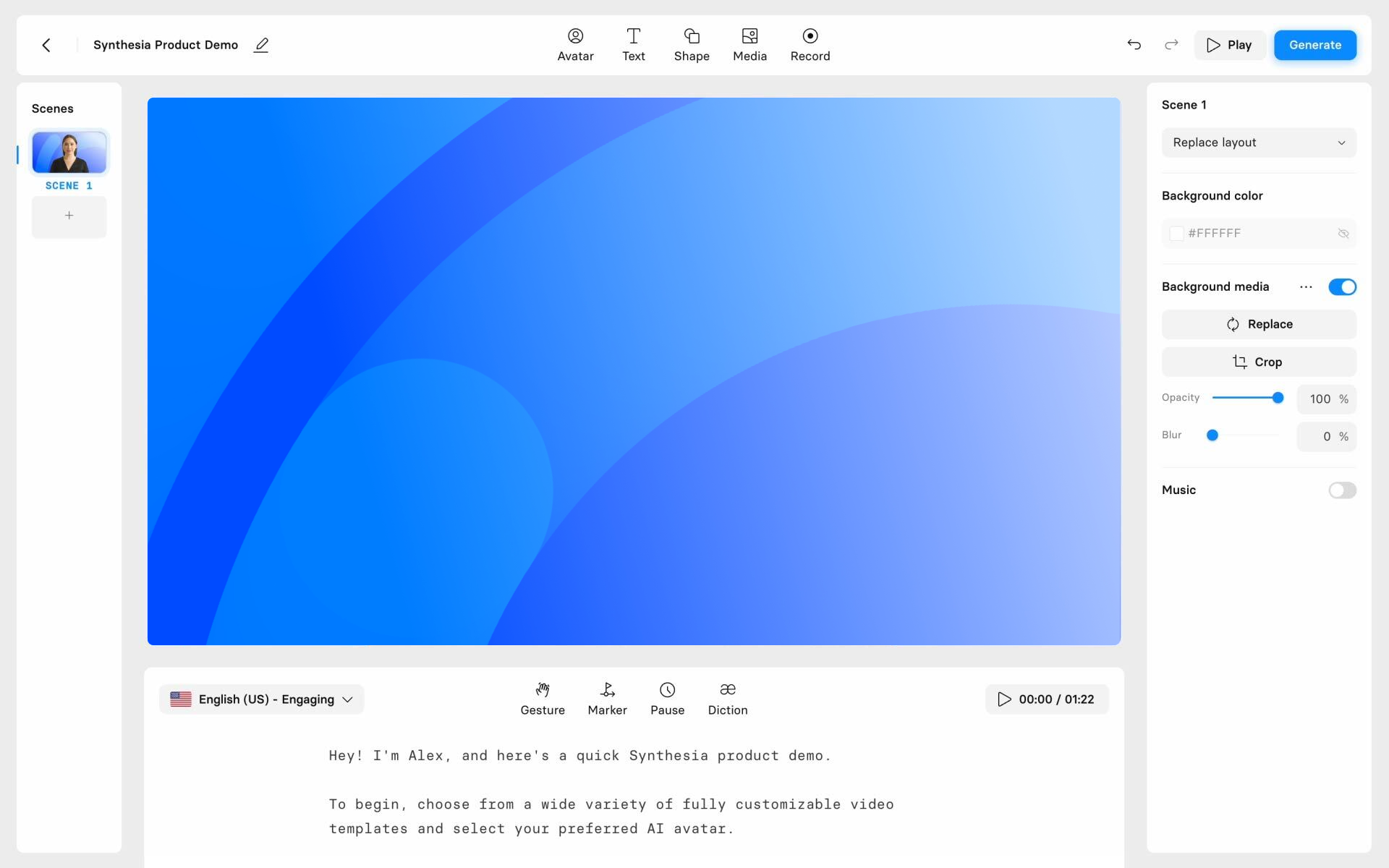This screenshot has height=868, width=1389.
Task: Click the undo arrow icon
Action: pos(1134,44)
